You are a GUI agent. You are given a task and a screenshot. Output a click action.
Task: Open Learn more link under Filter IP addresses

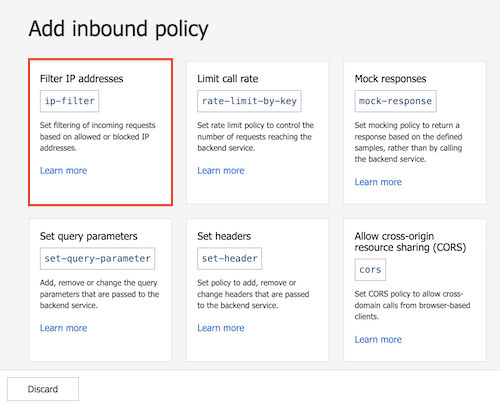(63, 171)
